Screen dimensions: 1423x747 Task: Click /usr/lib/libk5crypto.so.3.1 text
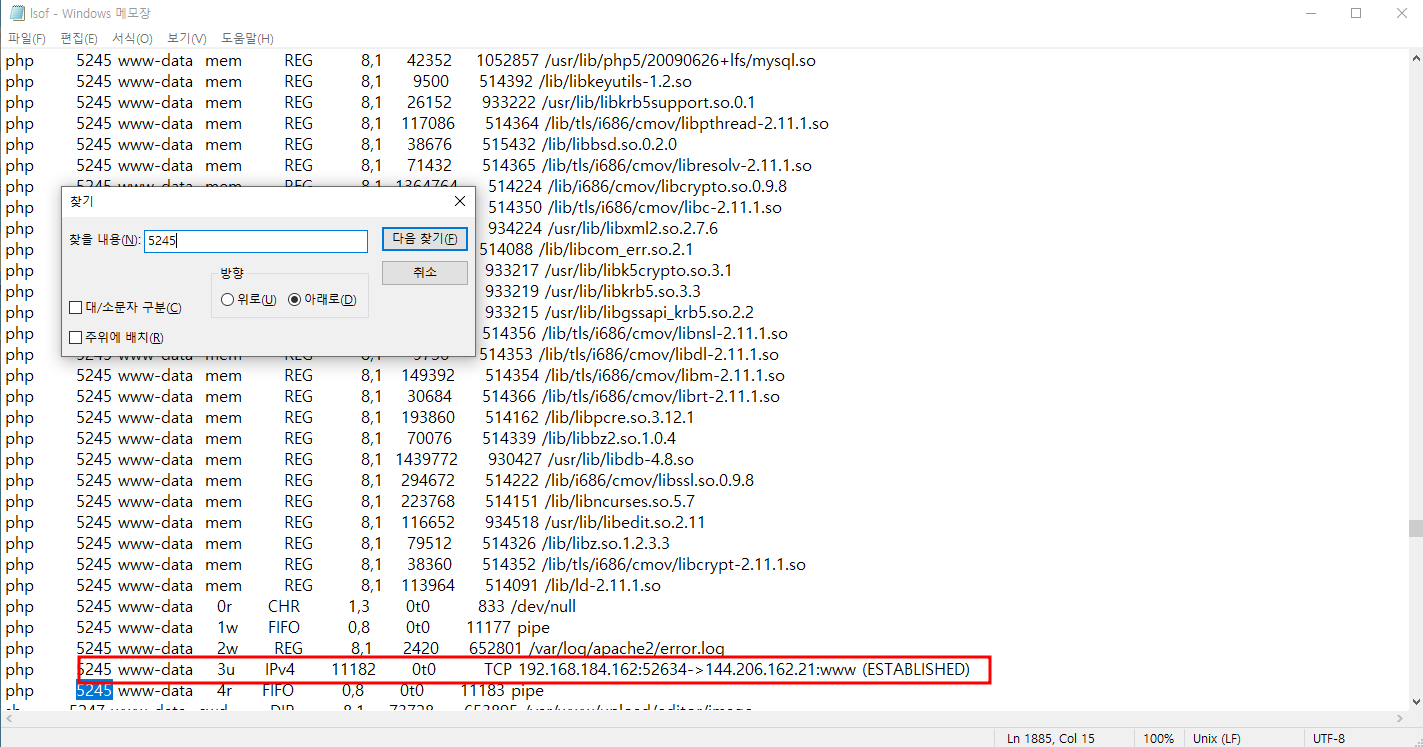point(638,271)
